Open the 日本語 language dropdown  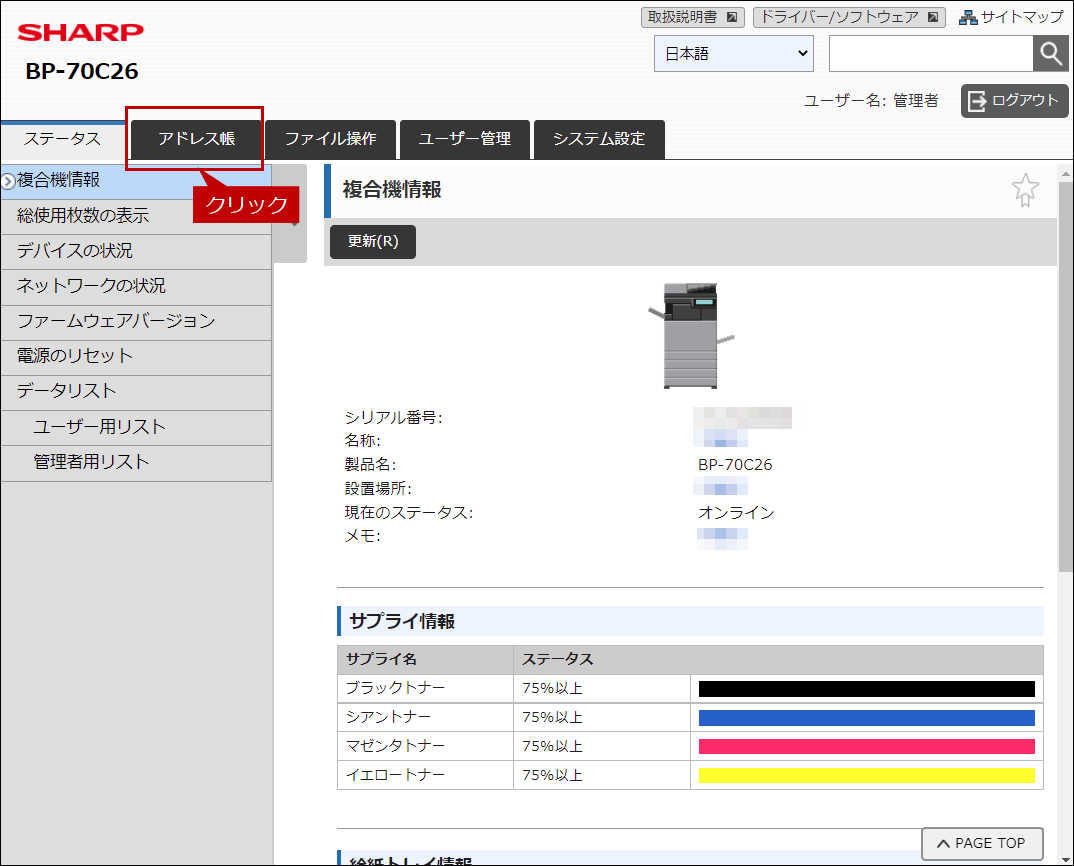coord(734,53)
